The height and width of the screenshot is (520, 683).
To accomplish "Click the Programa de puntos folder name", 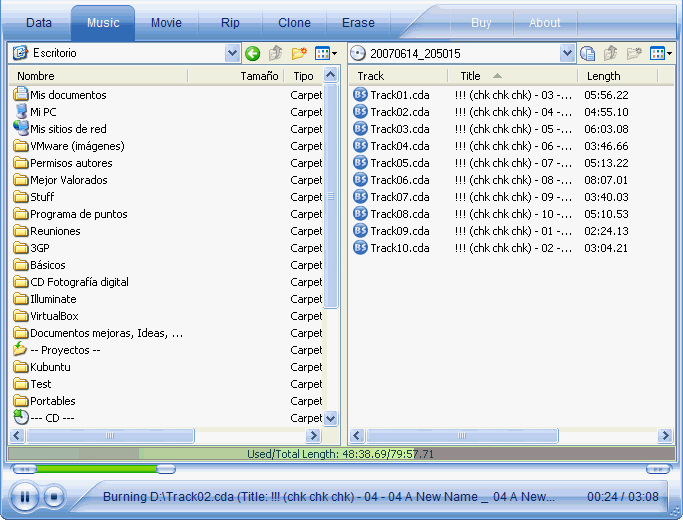I will click(x=79, y=214).
